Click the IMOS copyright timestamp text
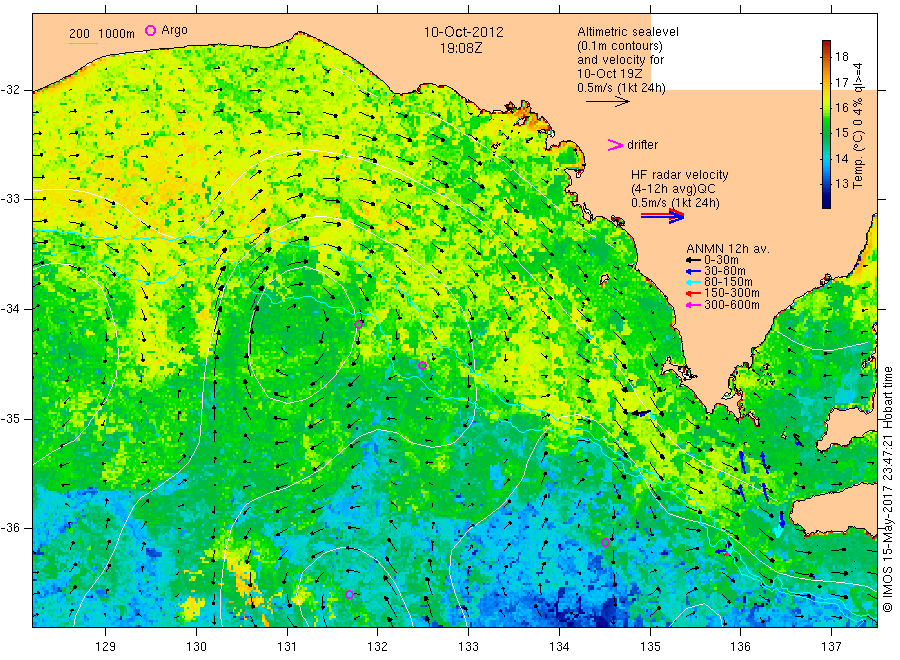900x660 pixels. click(x=887, y=489)
